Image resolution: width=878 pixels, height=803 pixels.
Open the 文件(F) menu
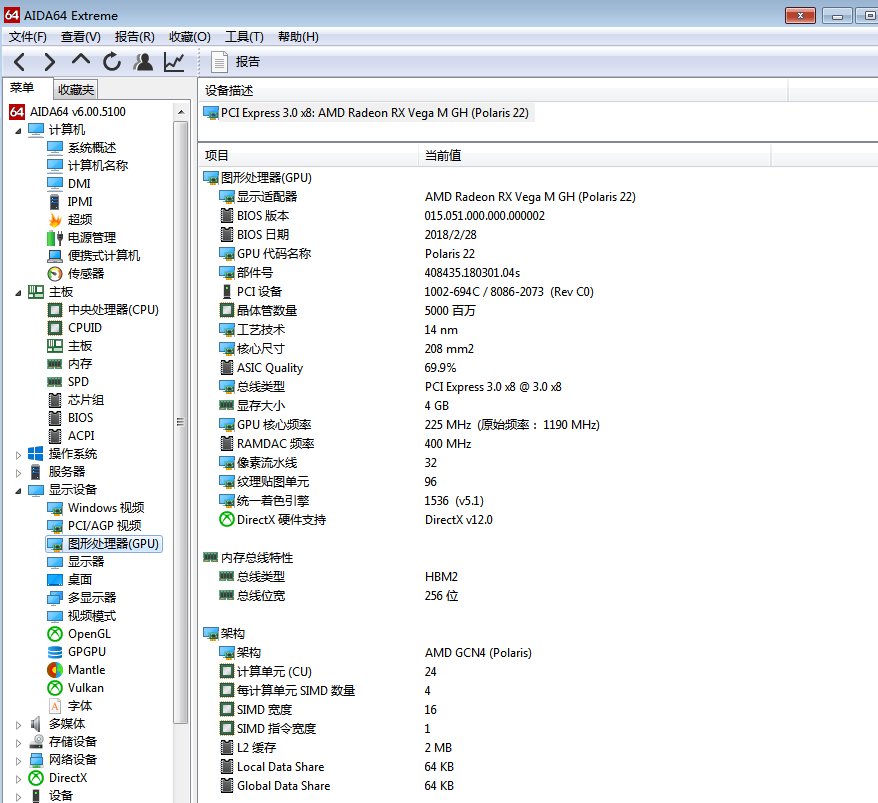coord(27,37)
